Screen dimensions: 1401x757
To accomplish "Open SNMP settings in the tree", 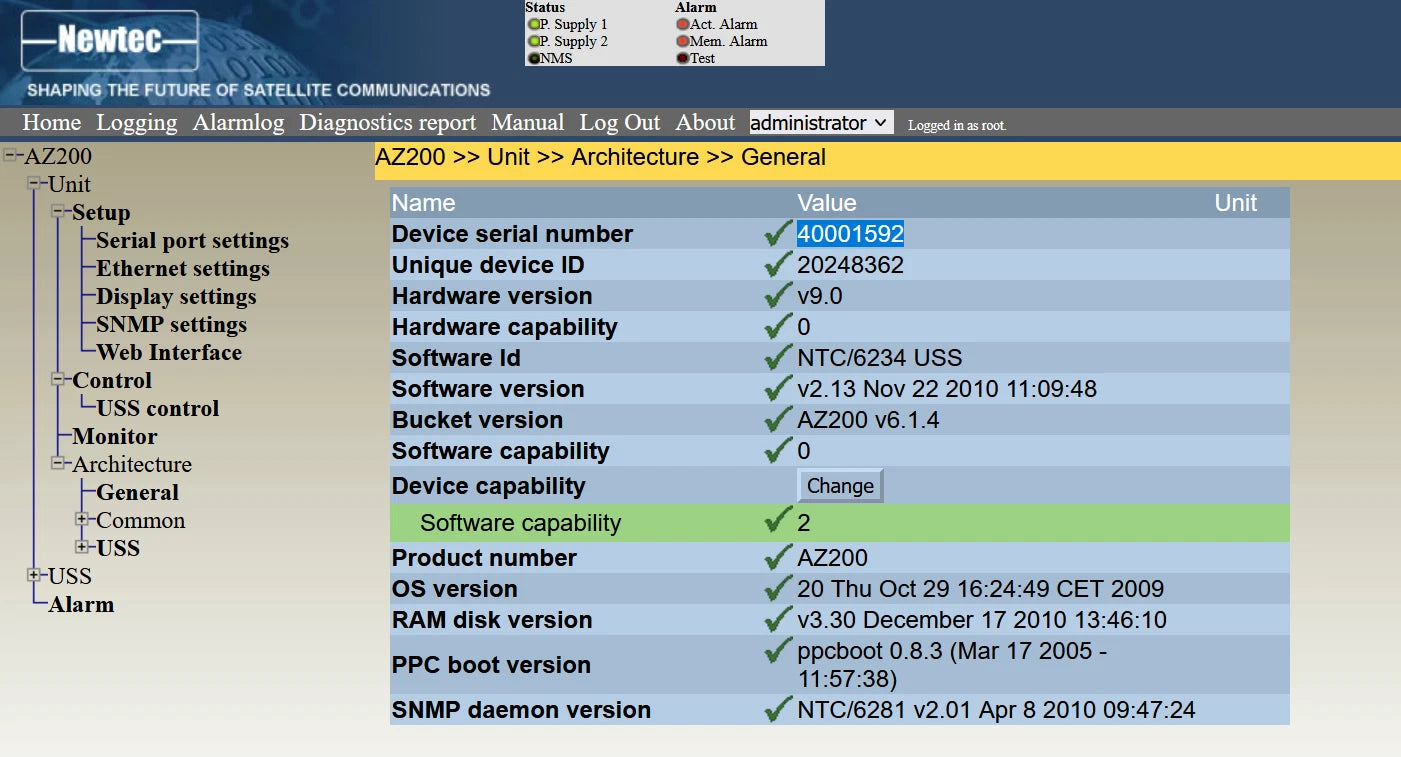I will coord(171,324).
